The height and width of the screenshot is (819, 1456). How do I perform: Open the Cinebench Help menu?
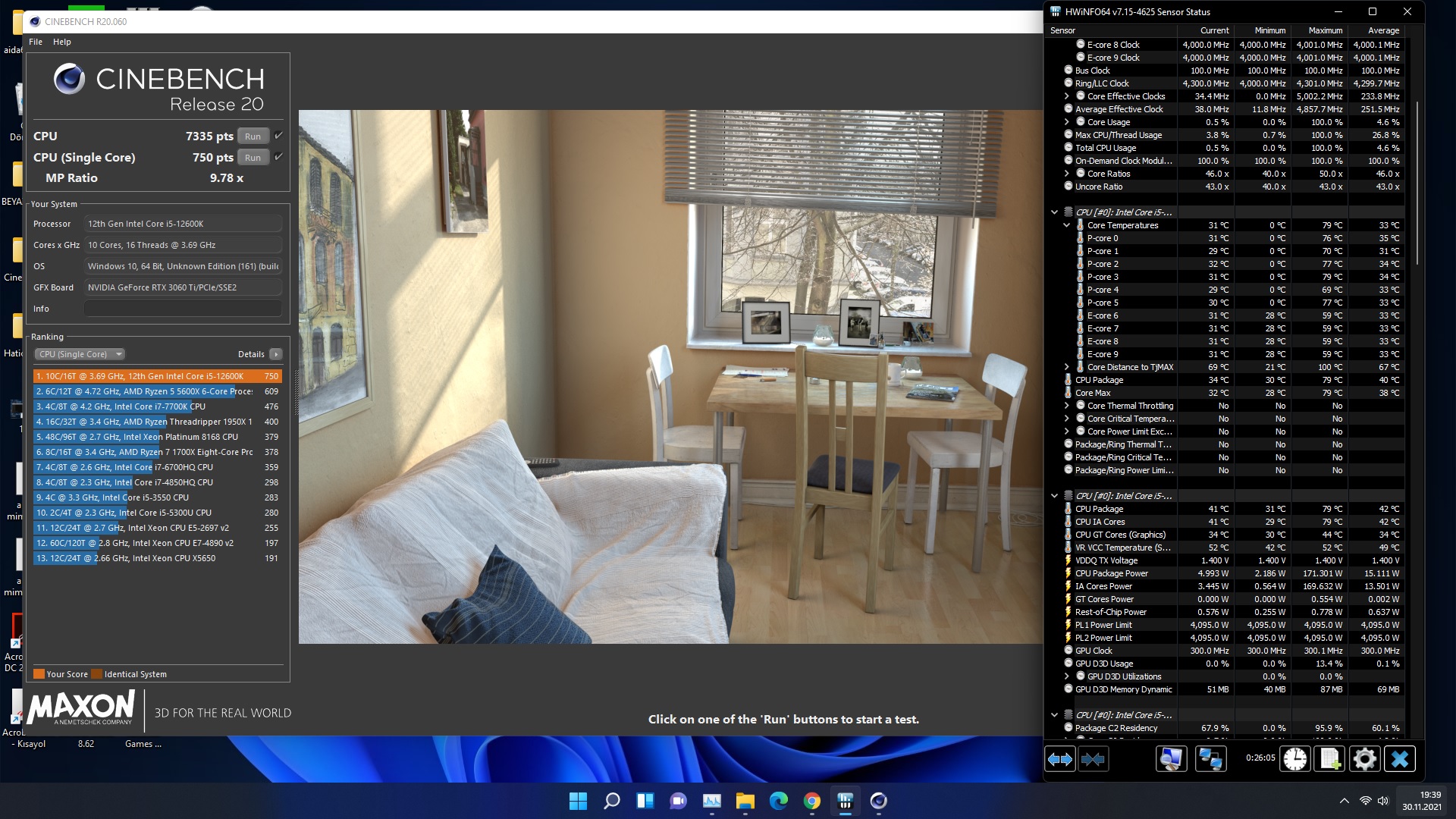62,42
